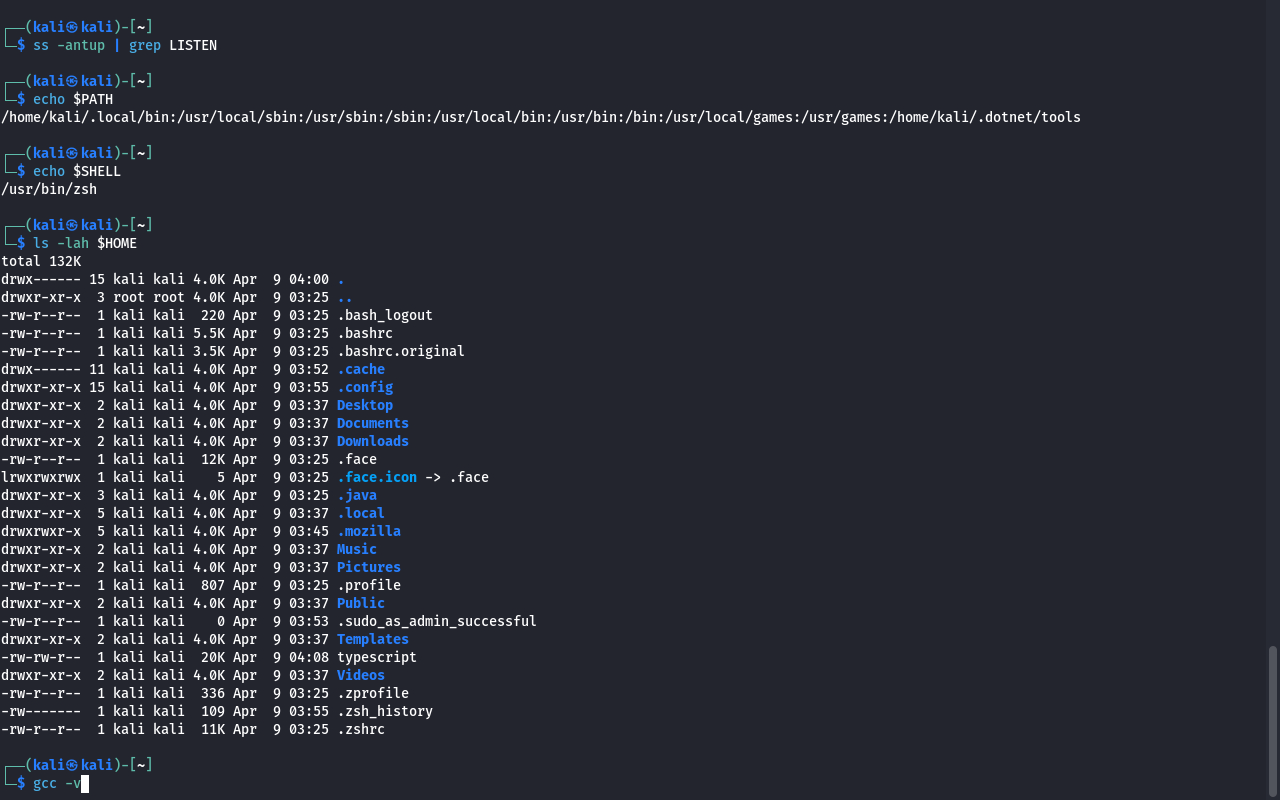
Task: Click the PATH output line
Action: pos(540,117)
